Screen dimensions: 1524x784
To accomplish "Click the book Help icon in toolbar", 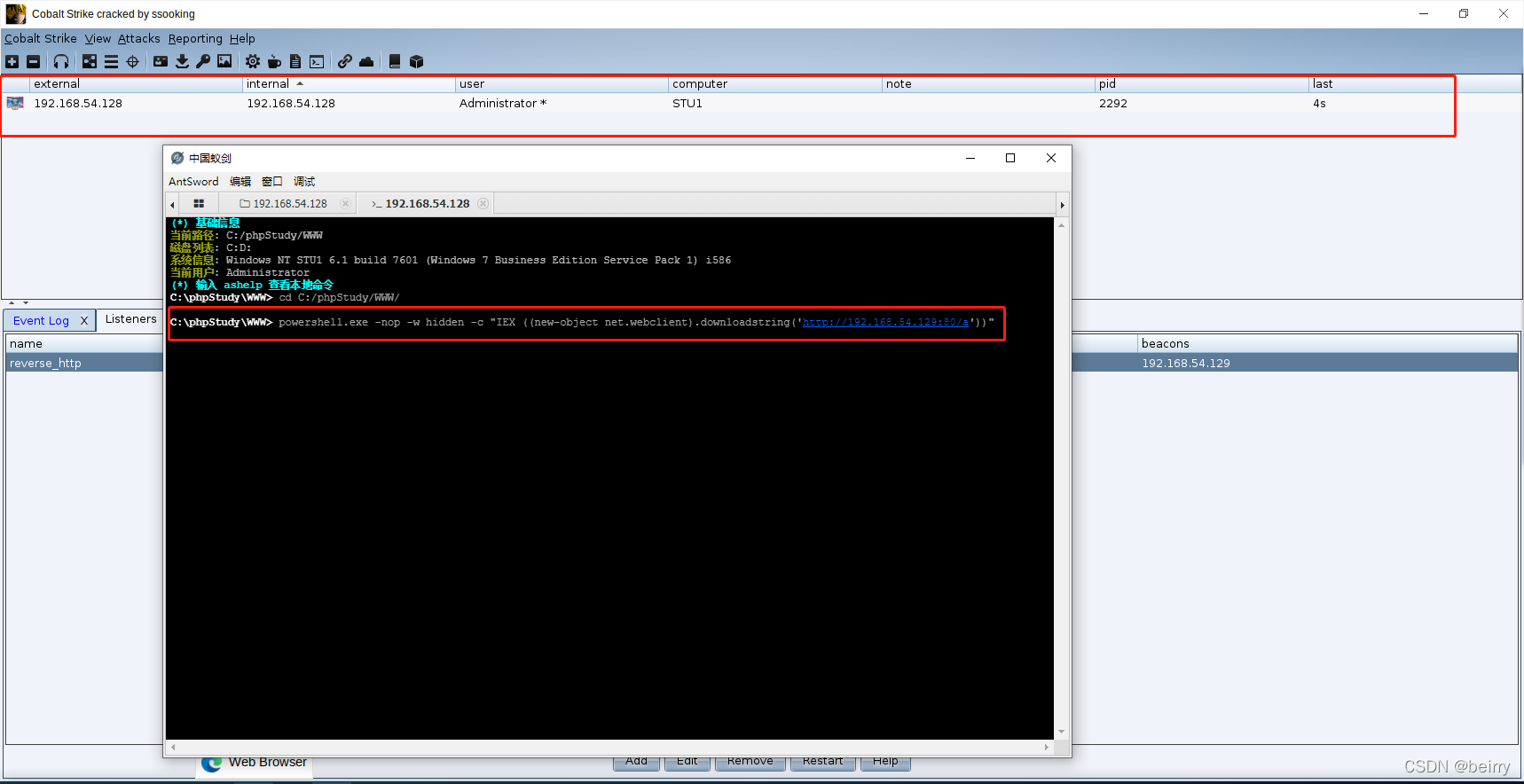I will (x=395, y=61).
